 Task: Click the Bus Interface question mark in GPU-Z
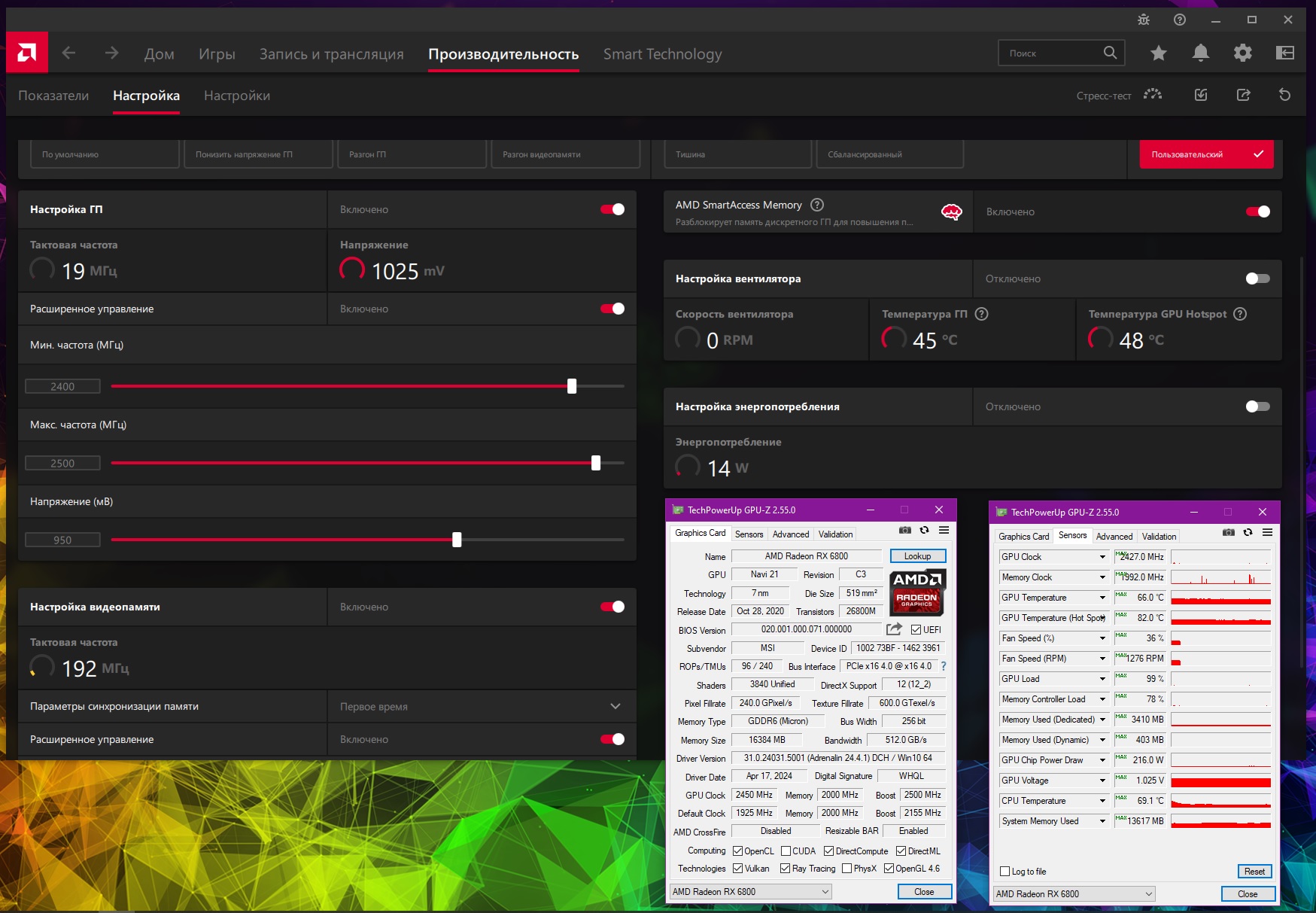[x=944, y=666]
